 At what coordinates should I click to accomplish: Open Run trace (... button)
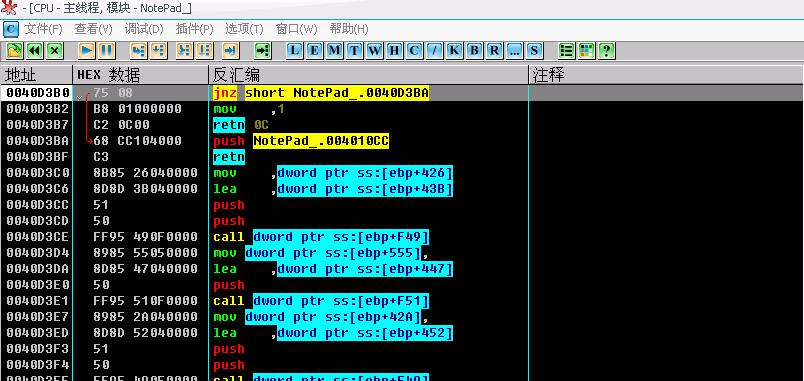point(514,50)
